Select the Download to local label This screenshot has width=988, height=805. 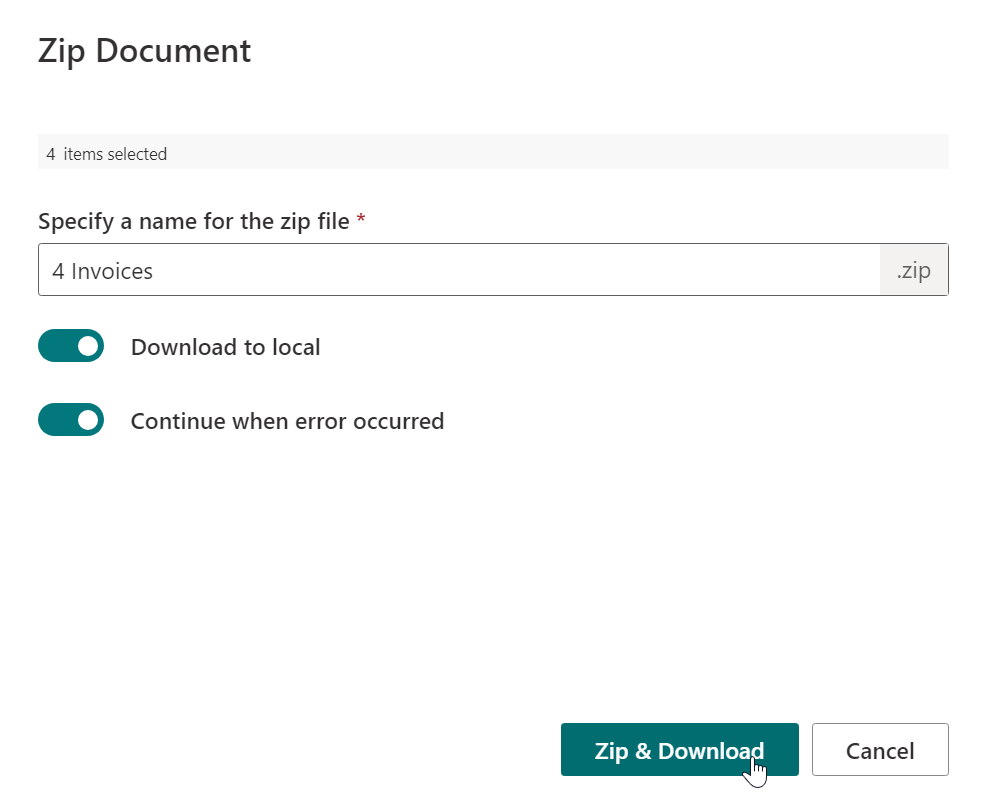(226, 347)
